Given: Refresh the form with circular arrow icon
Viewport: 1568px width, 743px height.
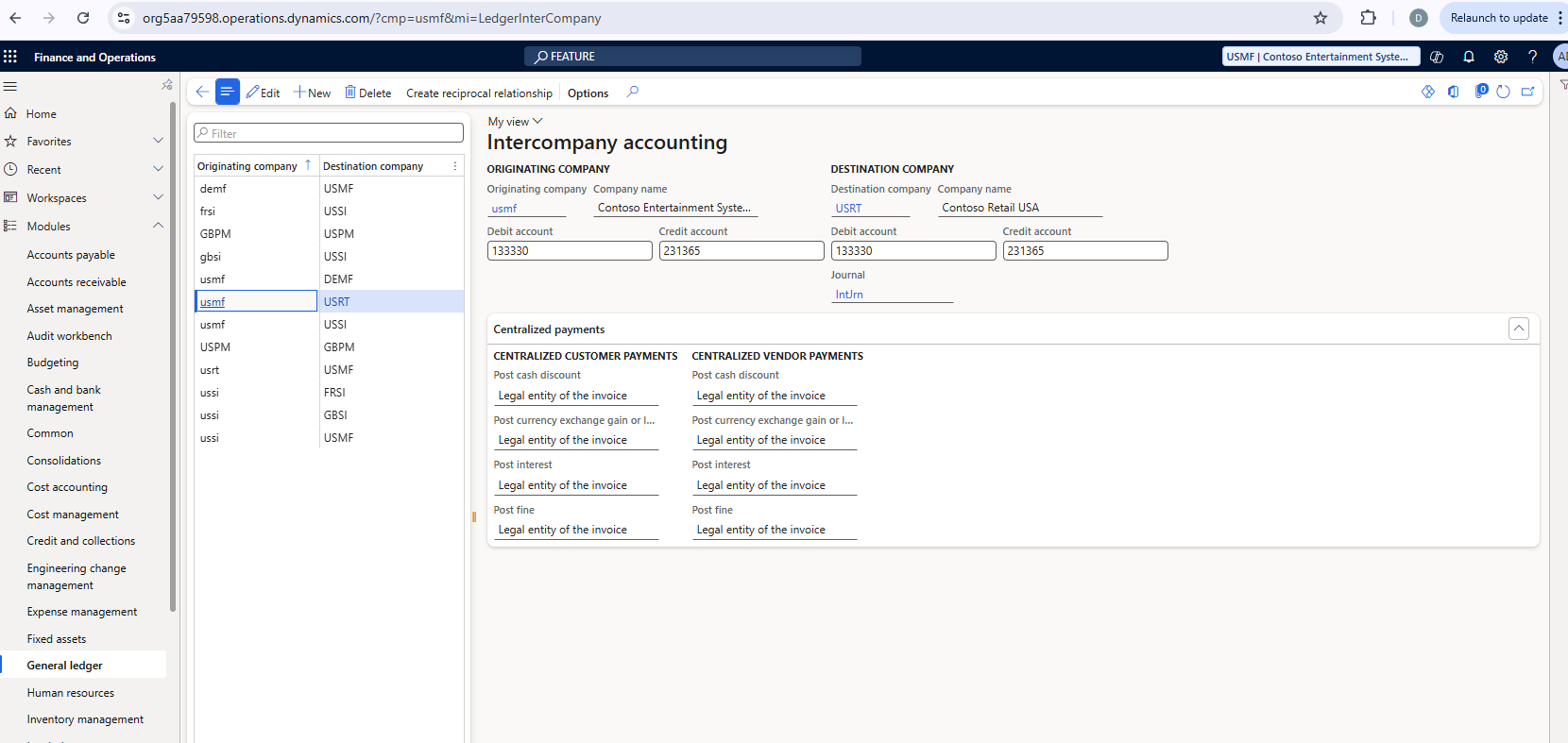Looking at the screenshot, I should [x=1503, y=92].
